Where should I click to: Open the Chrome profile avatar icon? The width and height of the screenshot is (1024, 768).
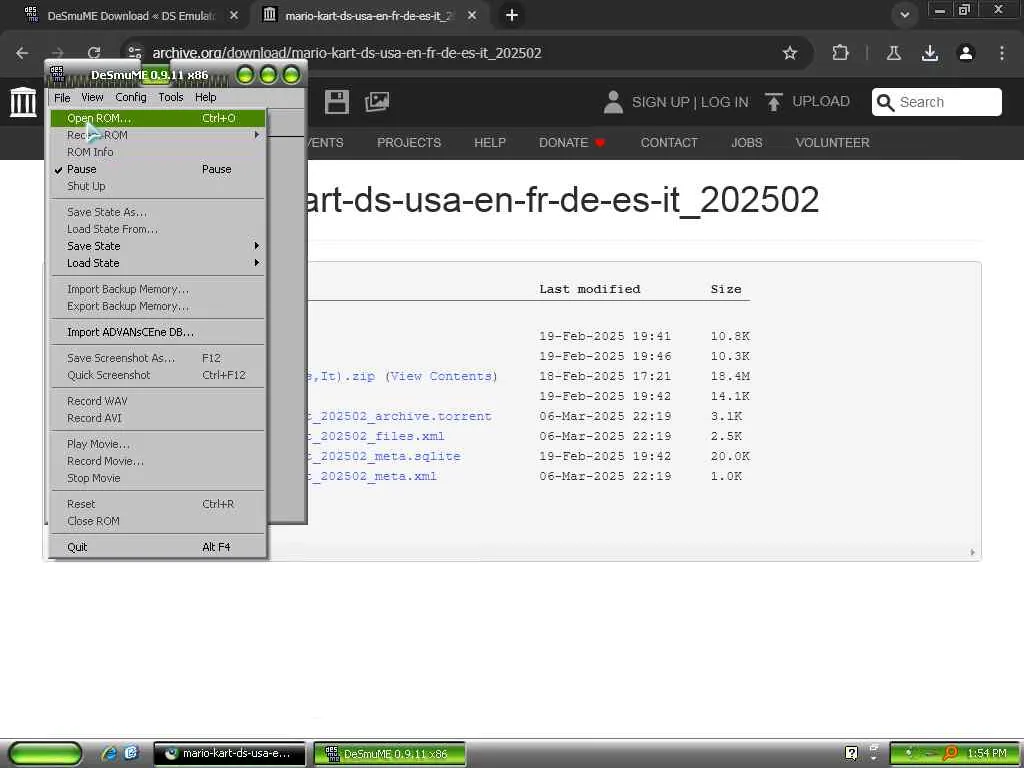click(966, 53)
